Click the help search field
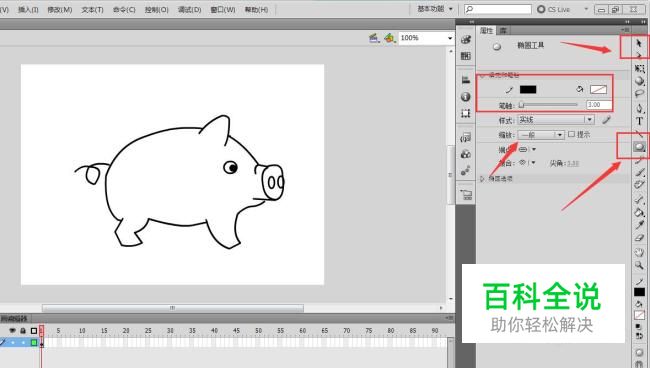Screen dimensions: 650x368 (x=497, y=9)
